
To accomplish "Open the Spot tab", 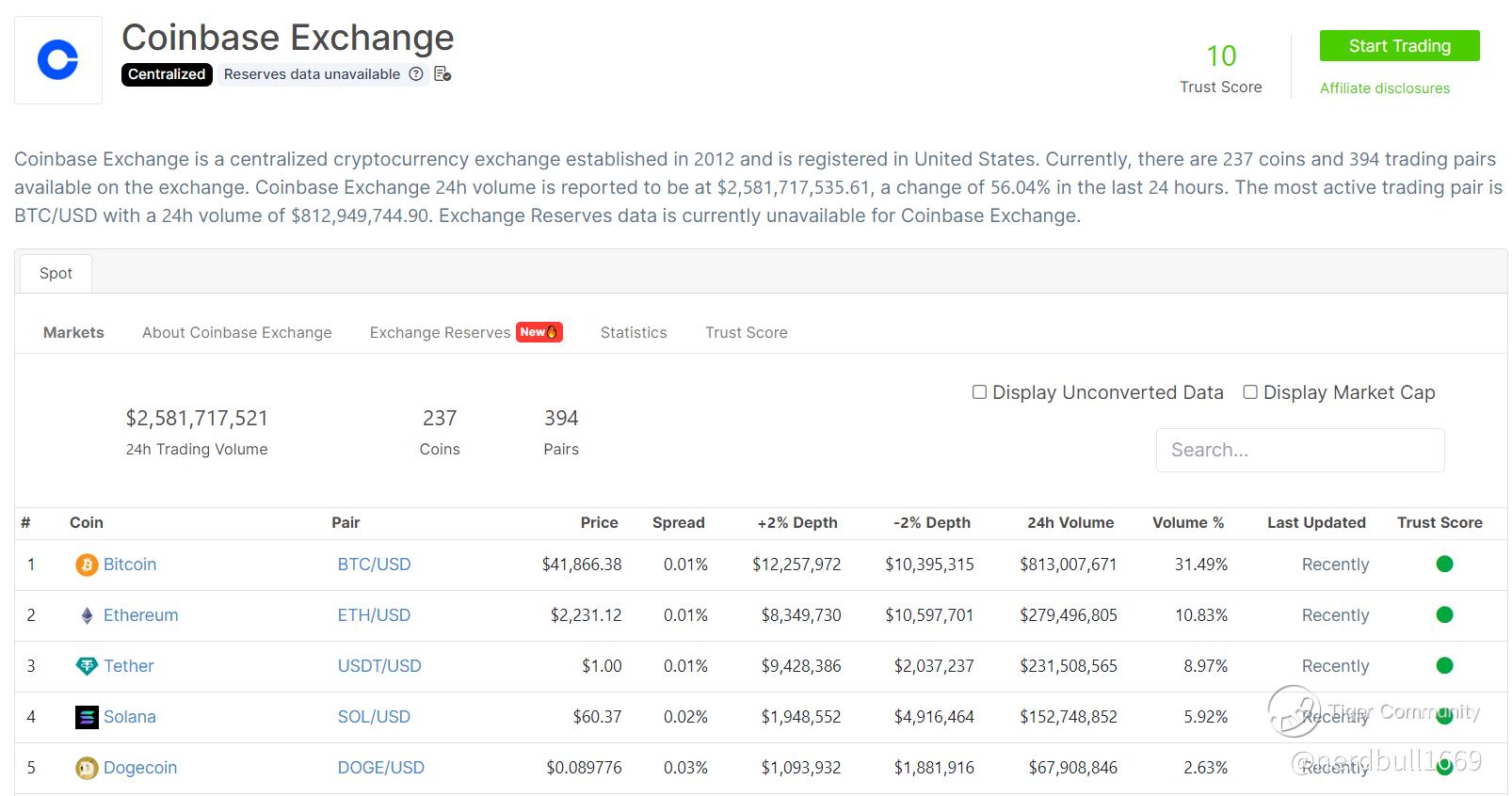I will [56, 274].
